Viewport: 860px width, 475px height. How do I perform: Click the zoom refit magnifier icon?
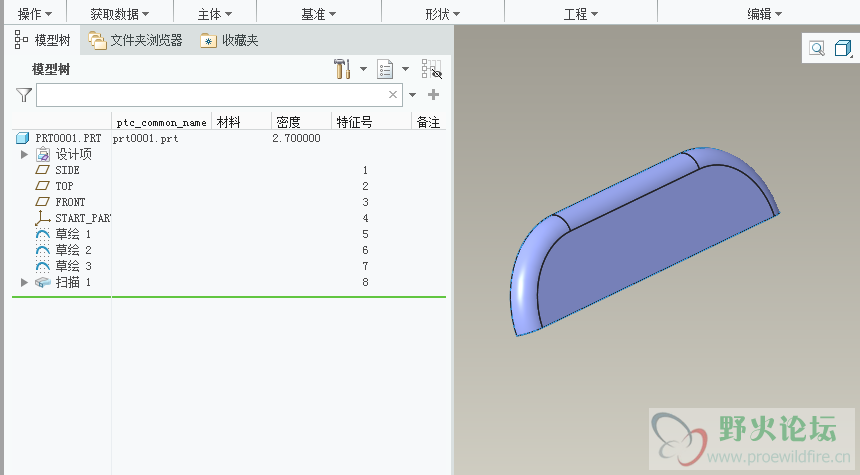point(817,48)
